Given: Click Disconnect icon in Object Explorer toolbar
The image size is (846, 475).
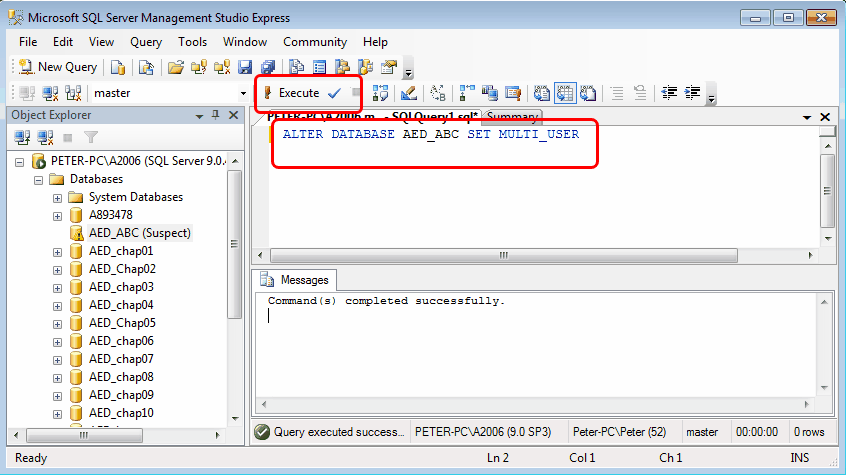Looking at the screenshot, I should [x=45, y=138].
